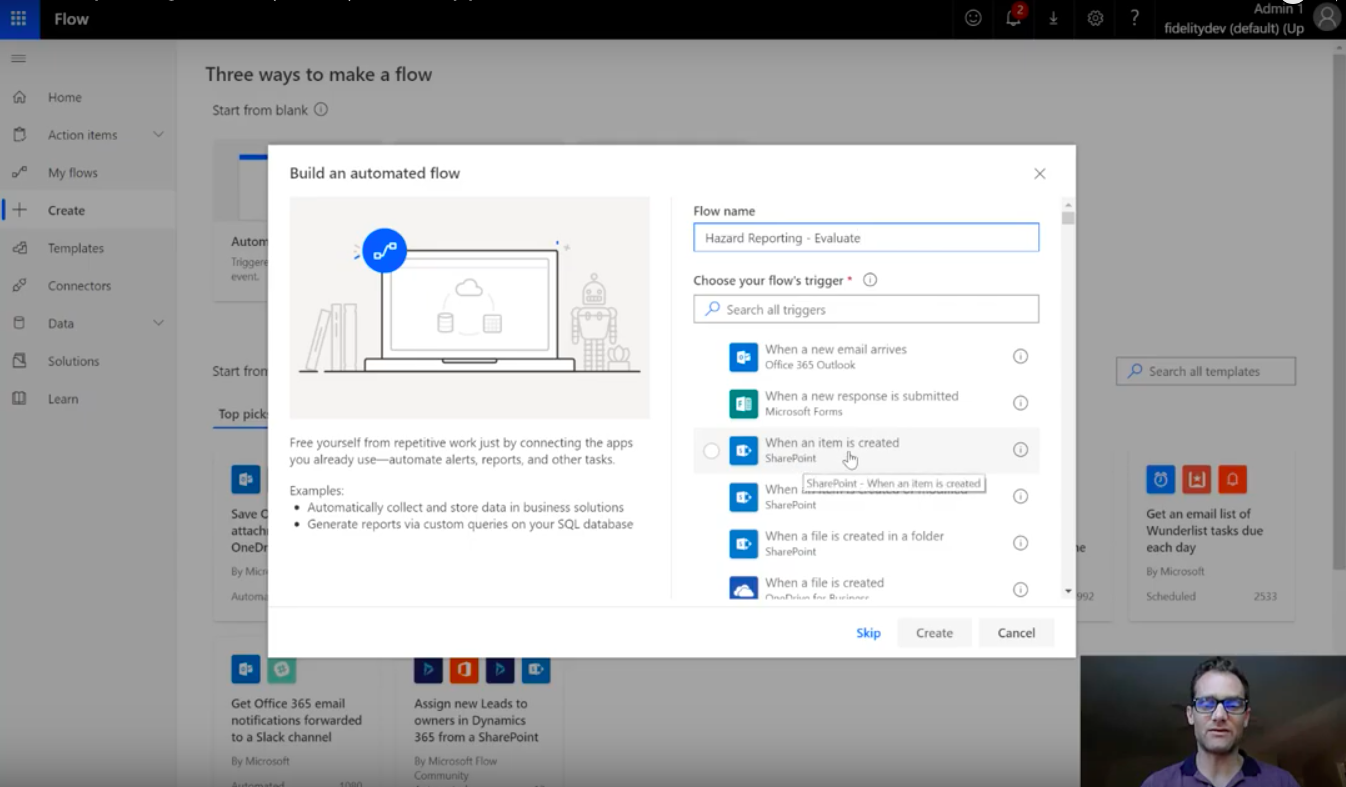
Task: Open the Slack channel notifications template card
Action: point(297,711)
